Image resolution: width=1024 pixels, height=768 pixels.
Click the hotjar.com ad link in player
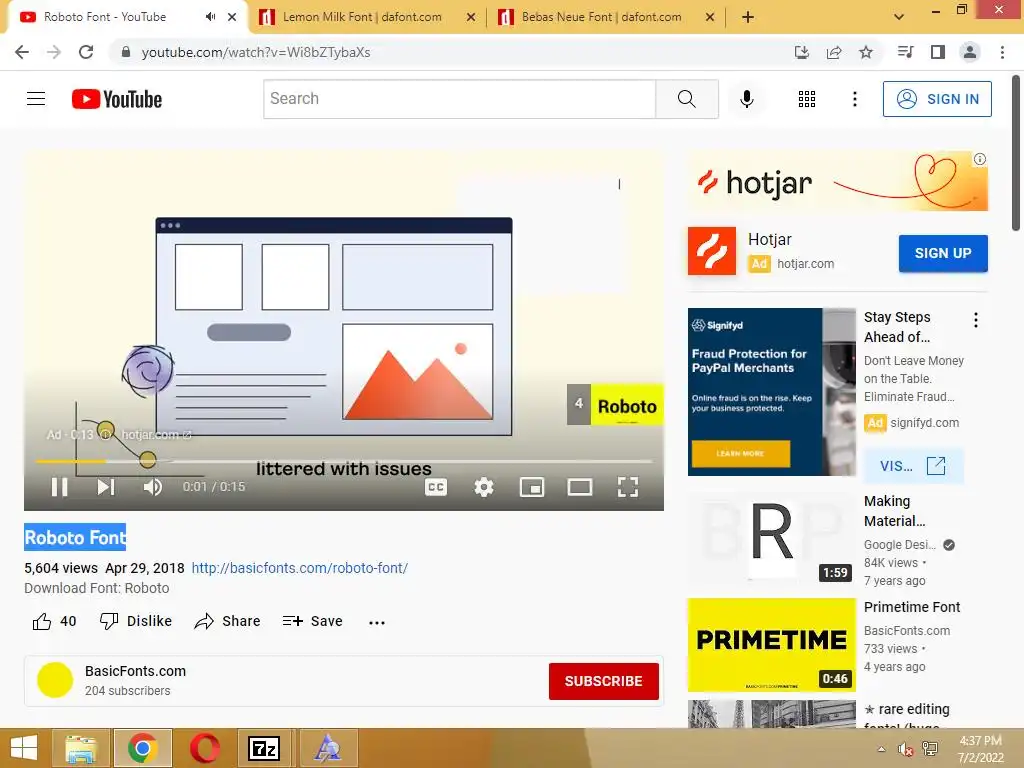coord(155,434)
